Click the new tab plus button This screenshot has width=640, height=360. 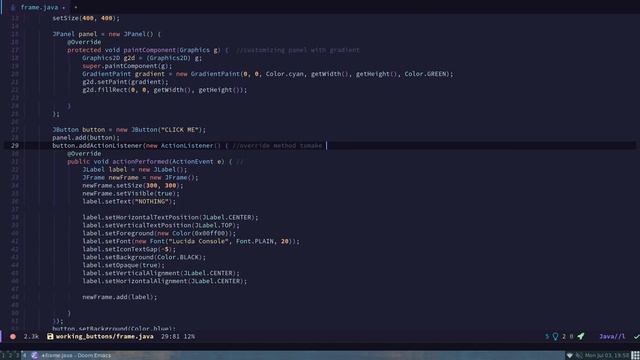(76, 7)
